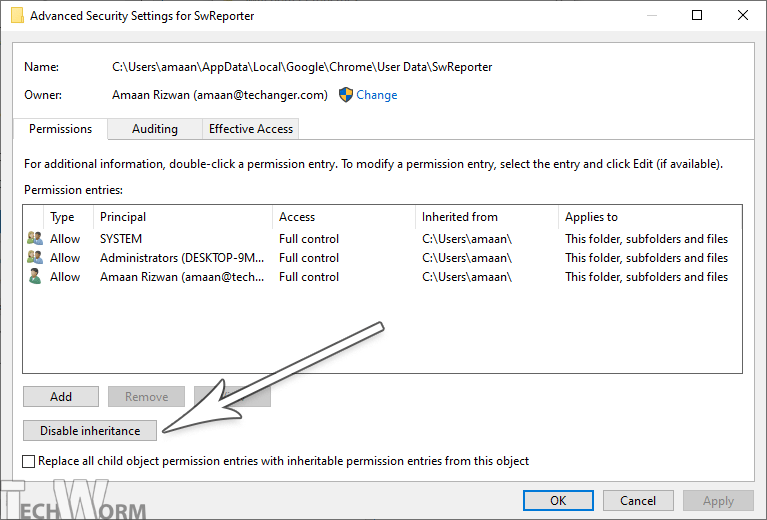Click the SYSTEM entry group icon
The width and height of the screenshot is (767, 520).
coord(35,239)
